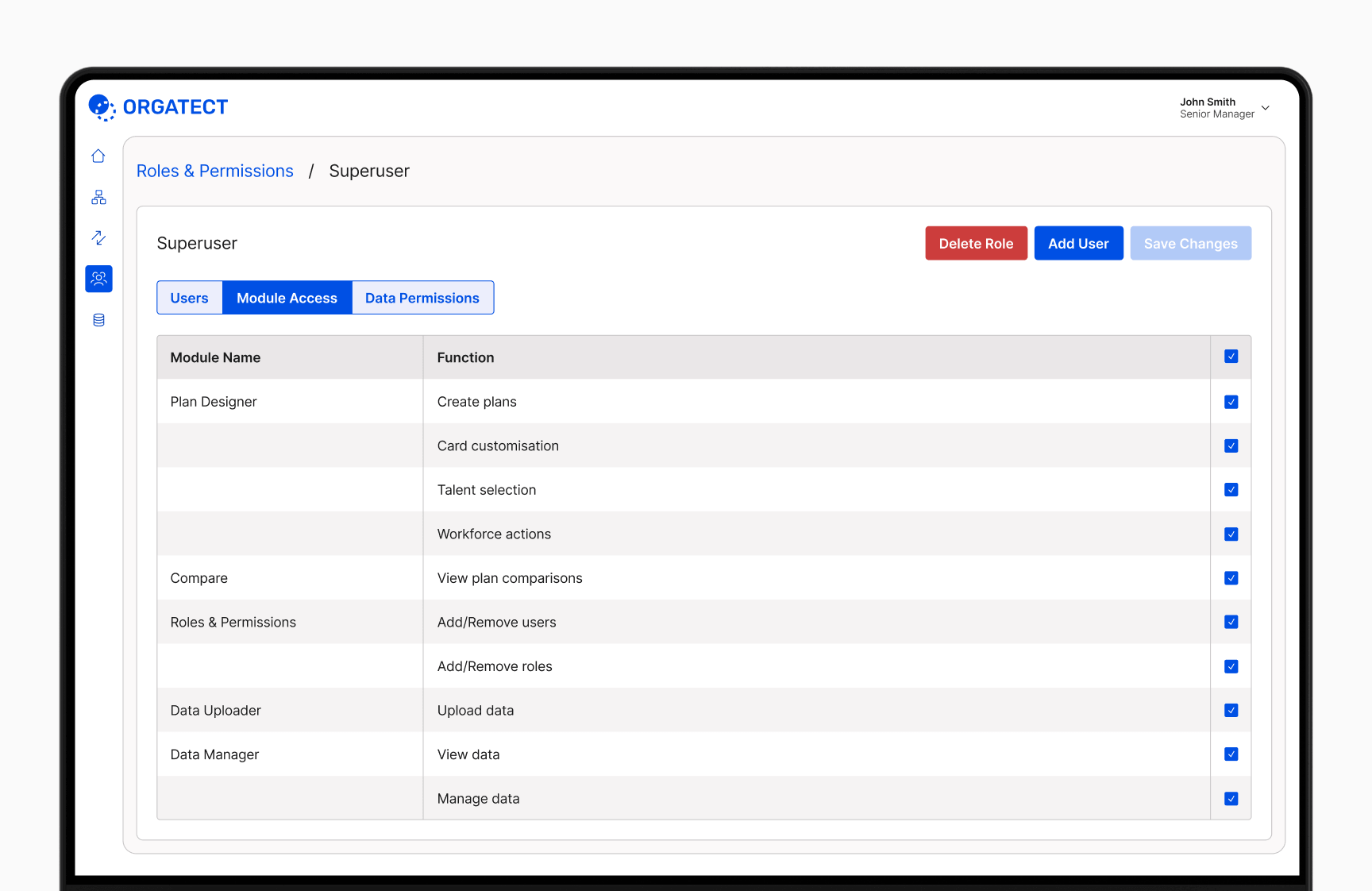Click the Senior Manager job title
Viewport: 1372px width, 891px height.
tap(1217, 114)
